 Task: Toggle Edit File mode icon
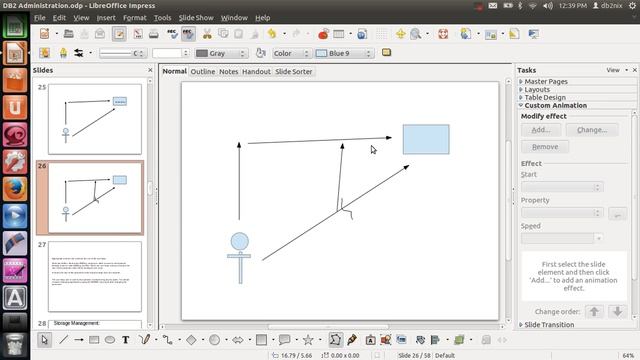119,34
